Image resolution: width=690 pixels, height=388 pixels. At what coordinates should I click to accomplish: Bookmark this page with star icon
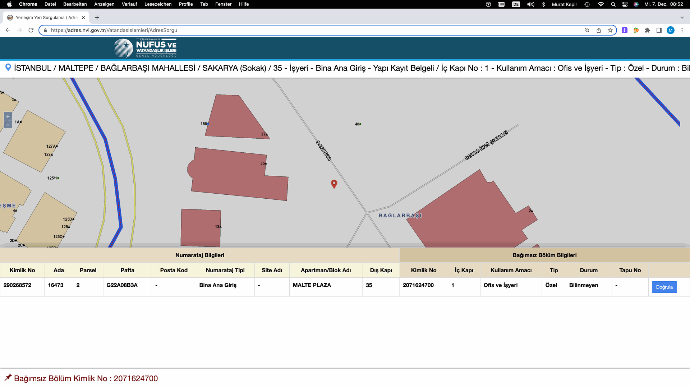[x=610, y=30]
